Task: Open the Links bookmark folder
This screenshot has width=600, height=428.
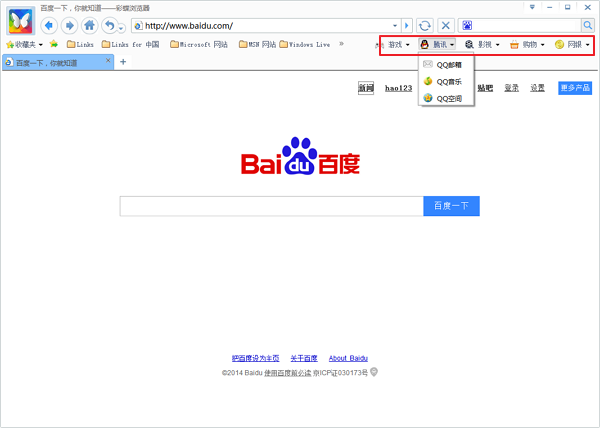Action: point(80,45)
